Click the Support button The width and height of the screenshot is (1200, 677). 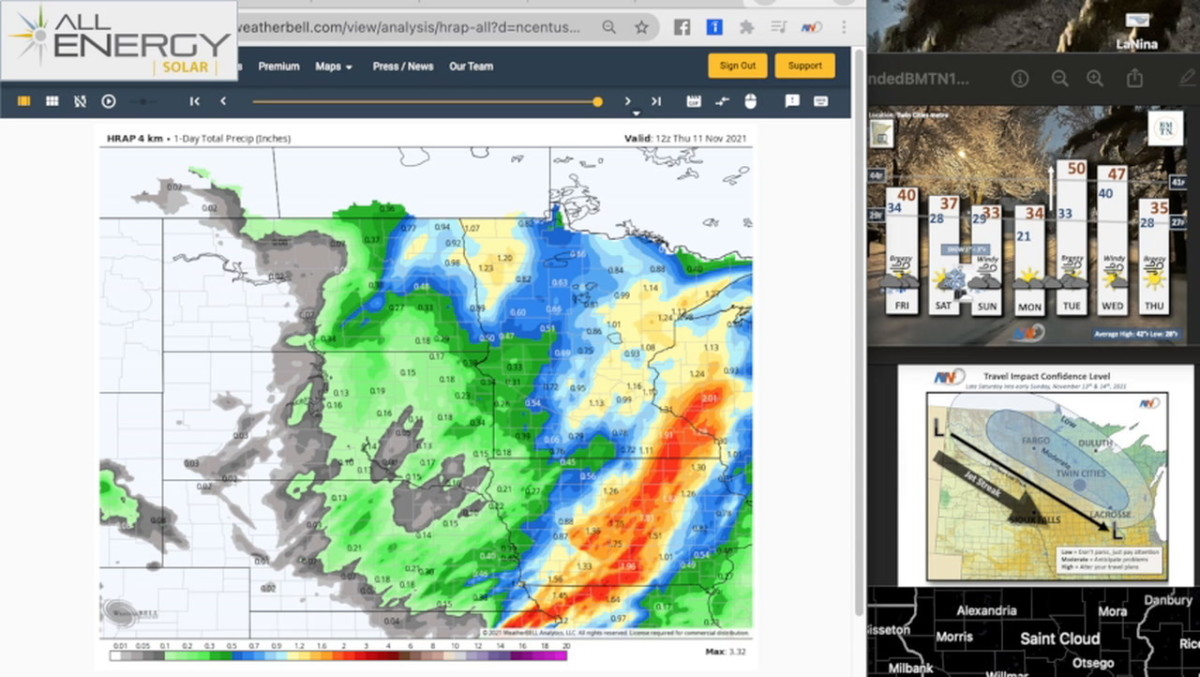point(804,64)
